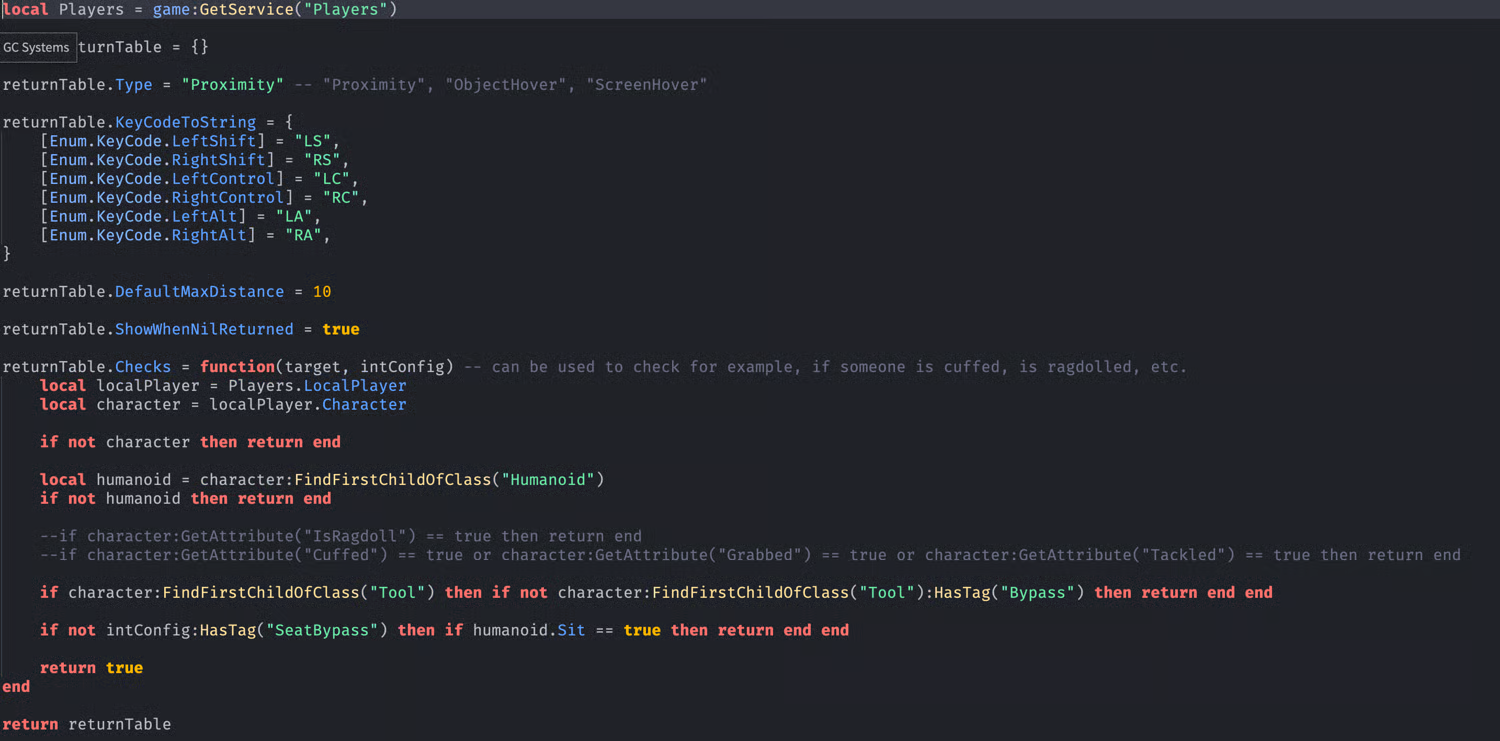Click "ScreenHover" in the Type comment
The height and width of the screenshot is (741, 1500).
(x=646, y=85)
